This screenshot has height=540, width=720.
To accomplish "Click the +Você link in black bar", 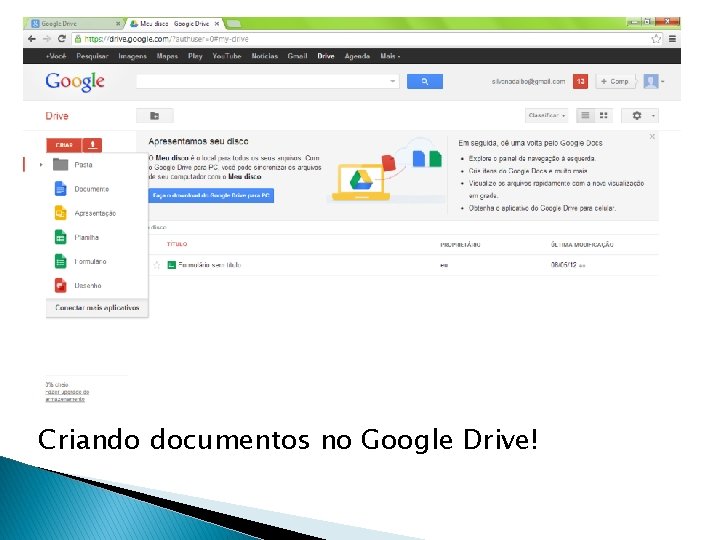I will (x=56, y=56).
